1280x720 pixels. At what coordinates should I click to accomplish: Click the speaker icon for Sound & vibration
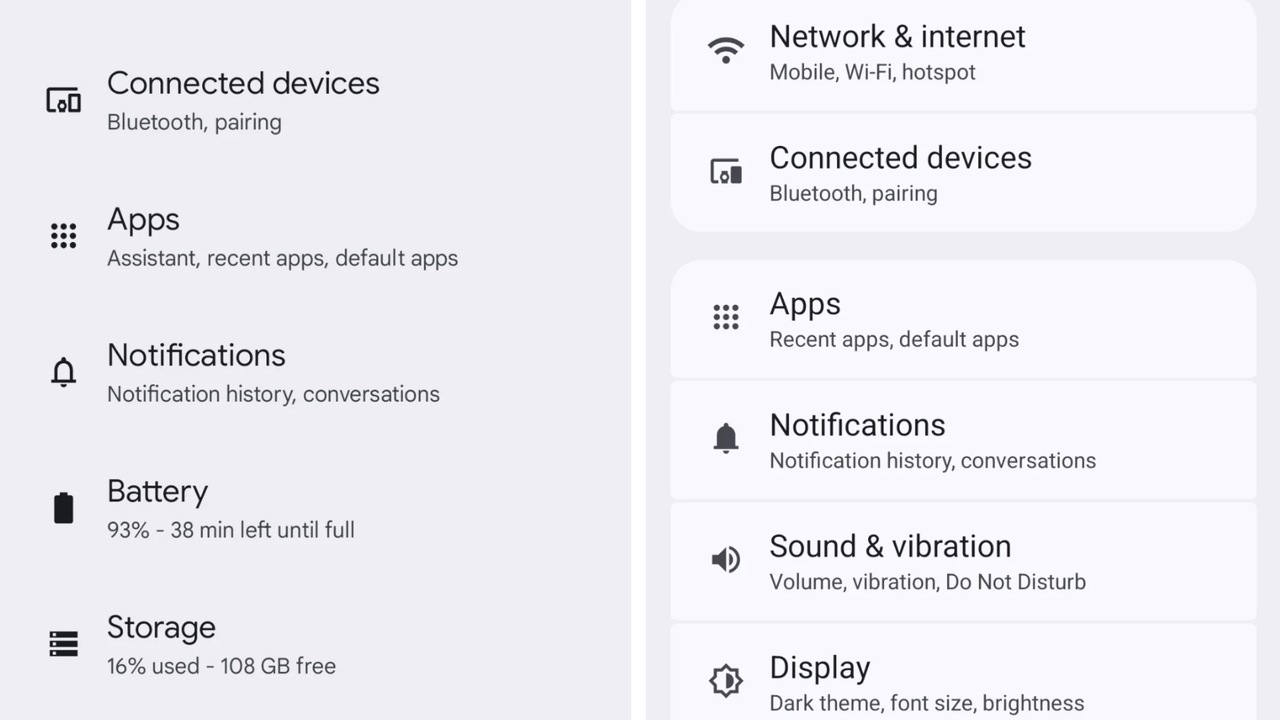(726, 560)
